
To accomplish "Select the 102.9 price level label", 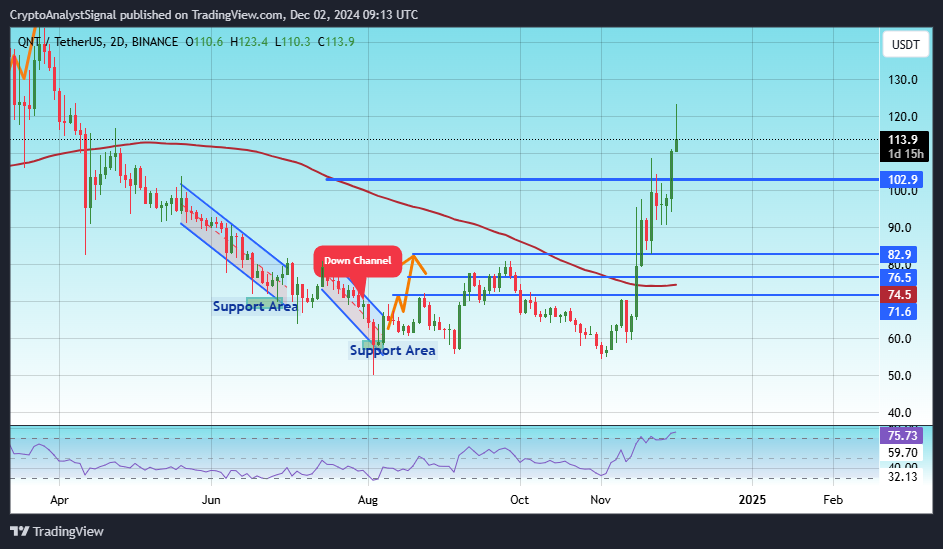I will [903, 179].
